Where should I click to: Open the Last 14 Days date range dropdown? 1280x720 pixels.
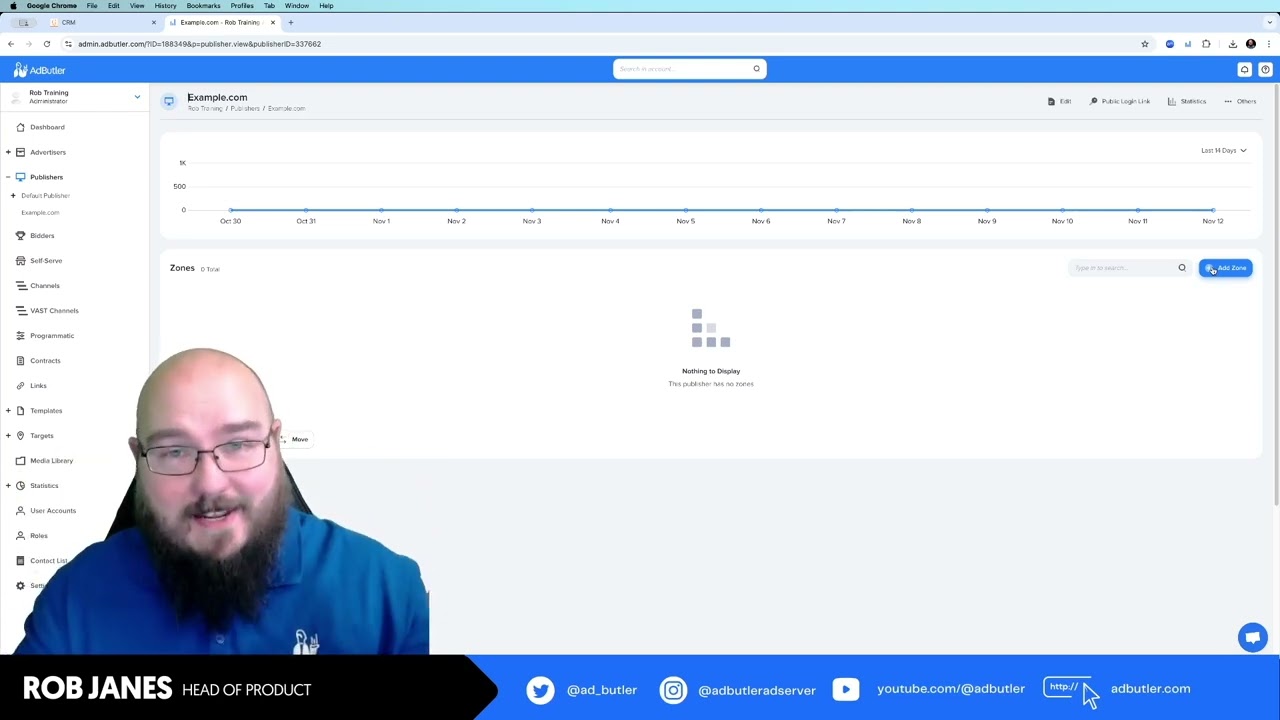click(x=1224, y=150)
